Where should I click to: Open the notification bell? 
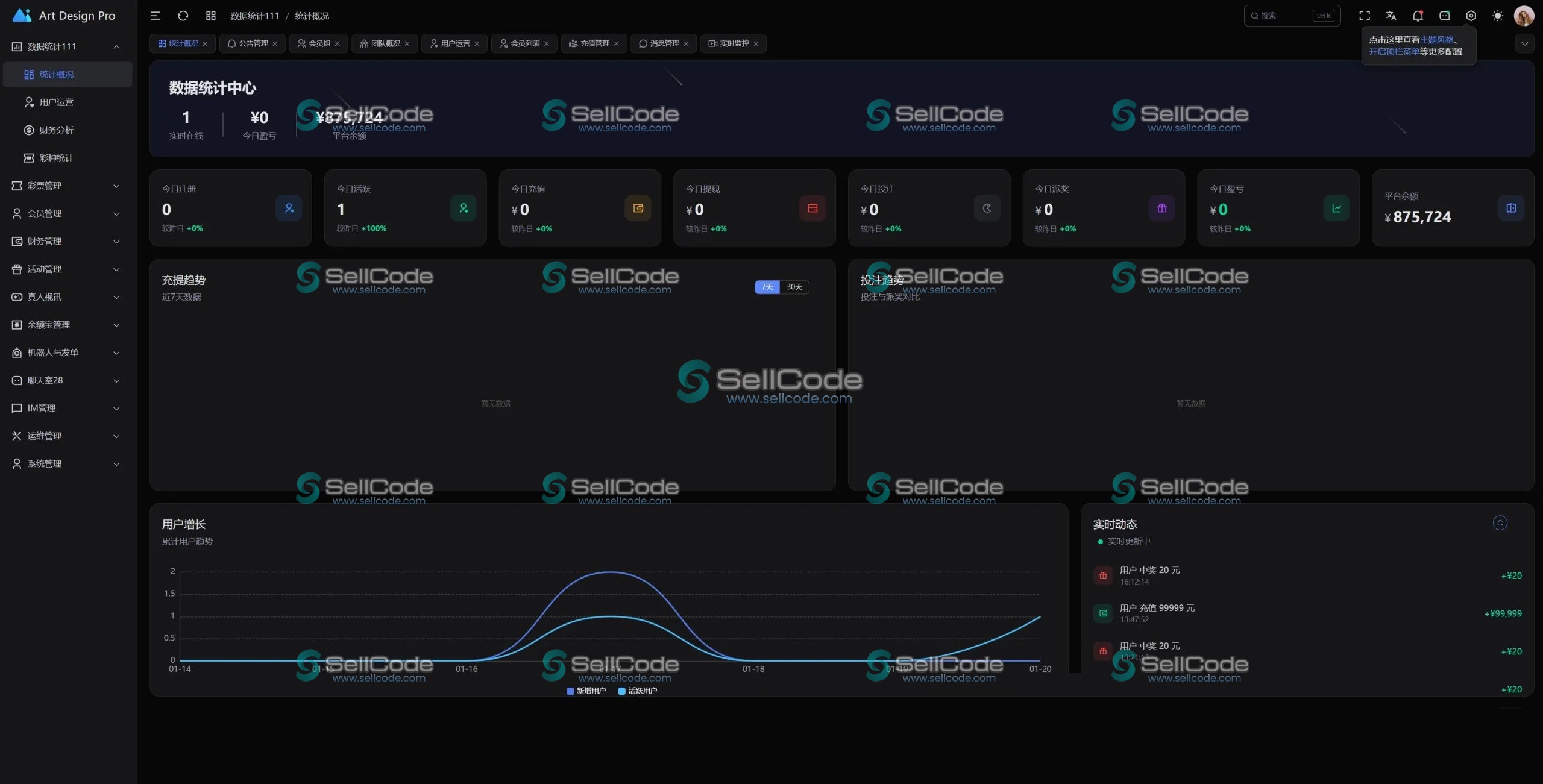tap(1418, 16)
